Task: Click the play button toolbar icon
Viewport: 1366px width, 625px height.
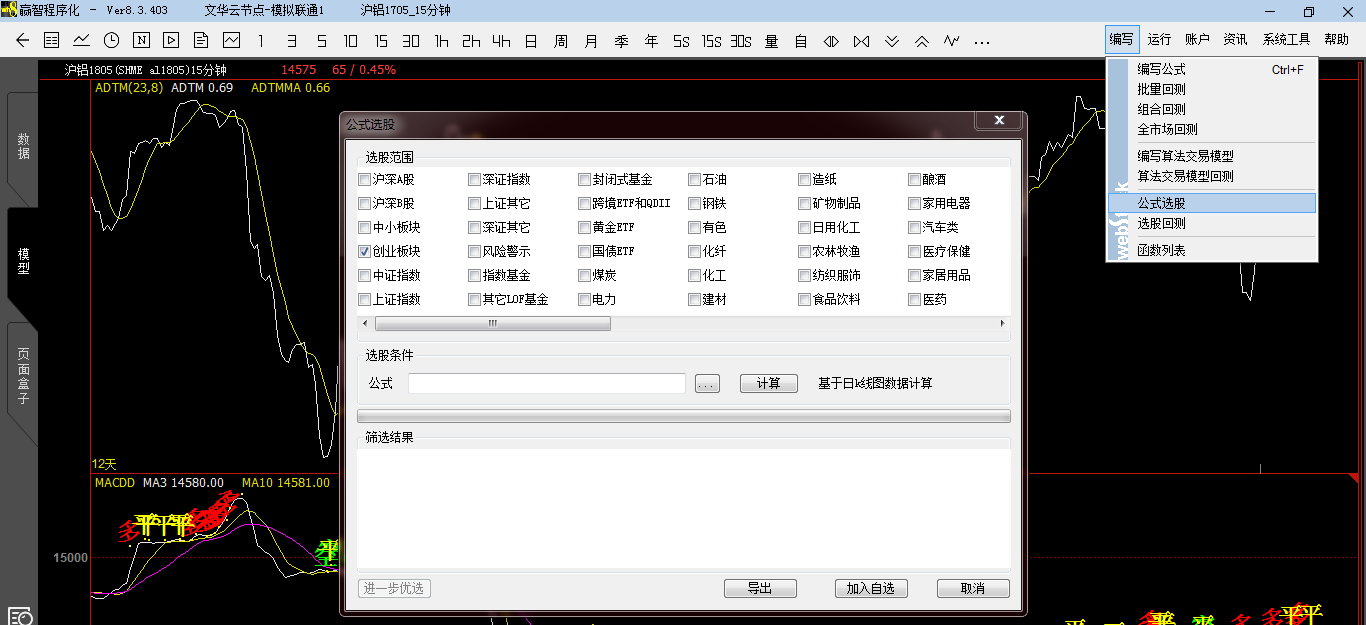Action: pos(171,41)
